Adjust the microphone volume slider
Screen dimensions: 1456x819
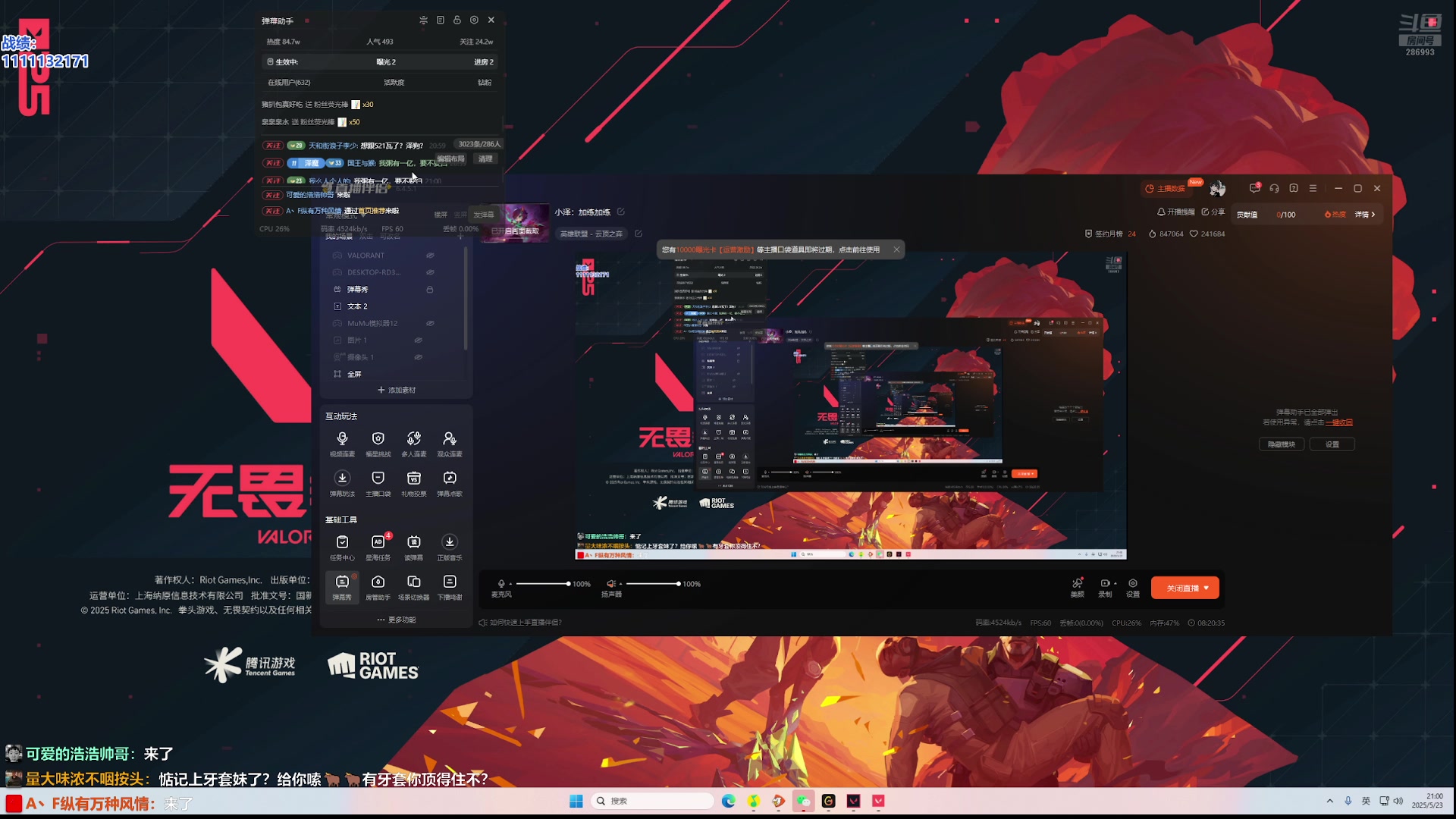pos(543,584)
